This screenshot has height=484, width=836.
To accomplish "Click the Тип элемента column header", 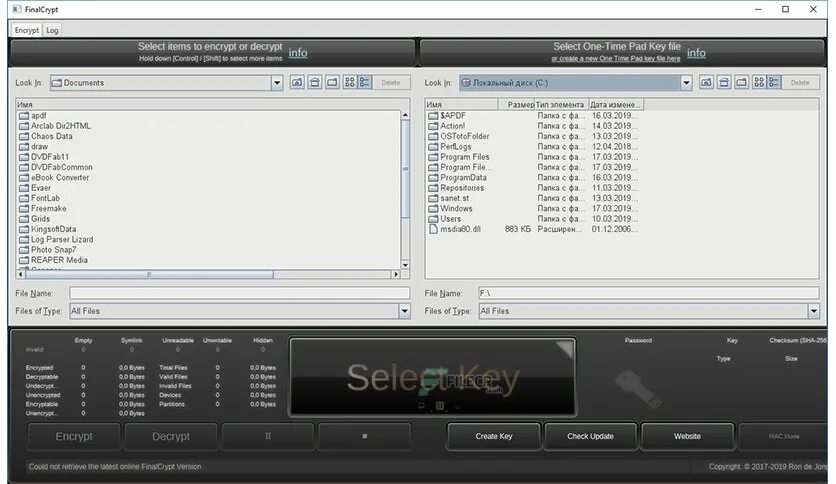I will (x=561, y=104).
